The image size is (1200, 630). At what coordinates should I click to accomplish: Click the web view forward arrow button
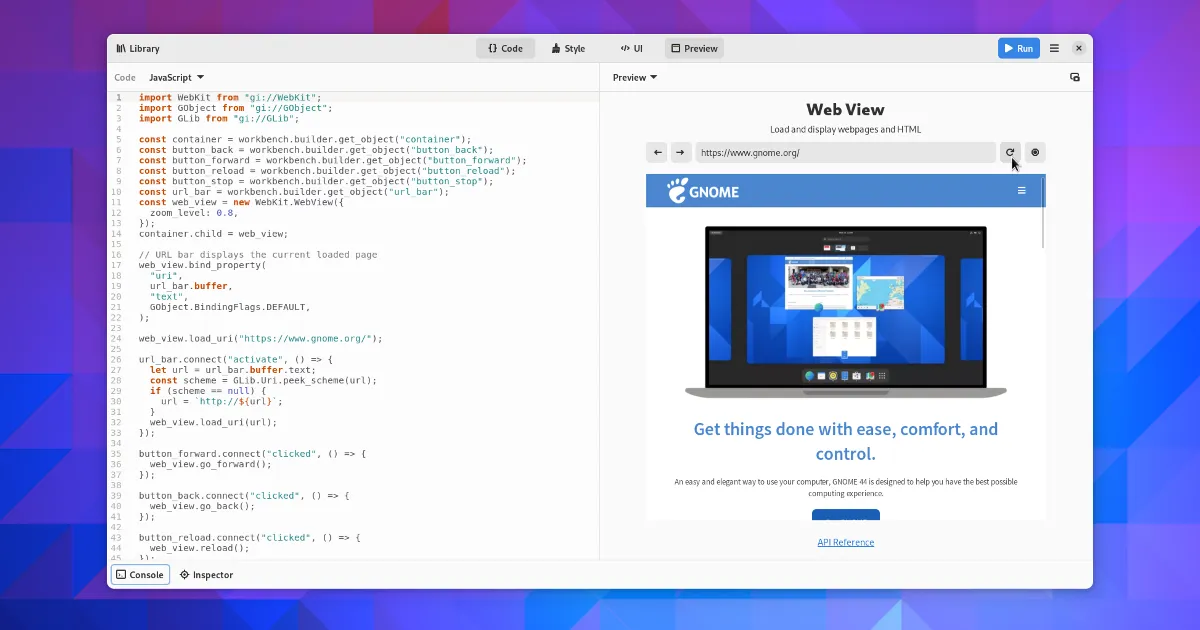680,153
